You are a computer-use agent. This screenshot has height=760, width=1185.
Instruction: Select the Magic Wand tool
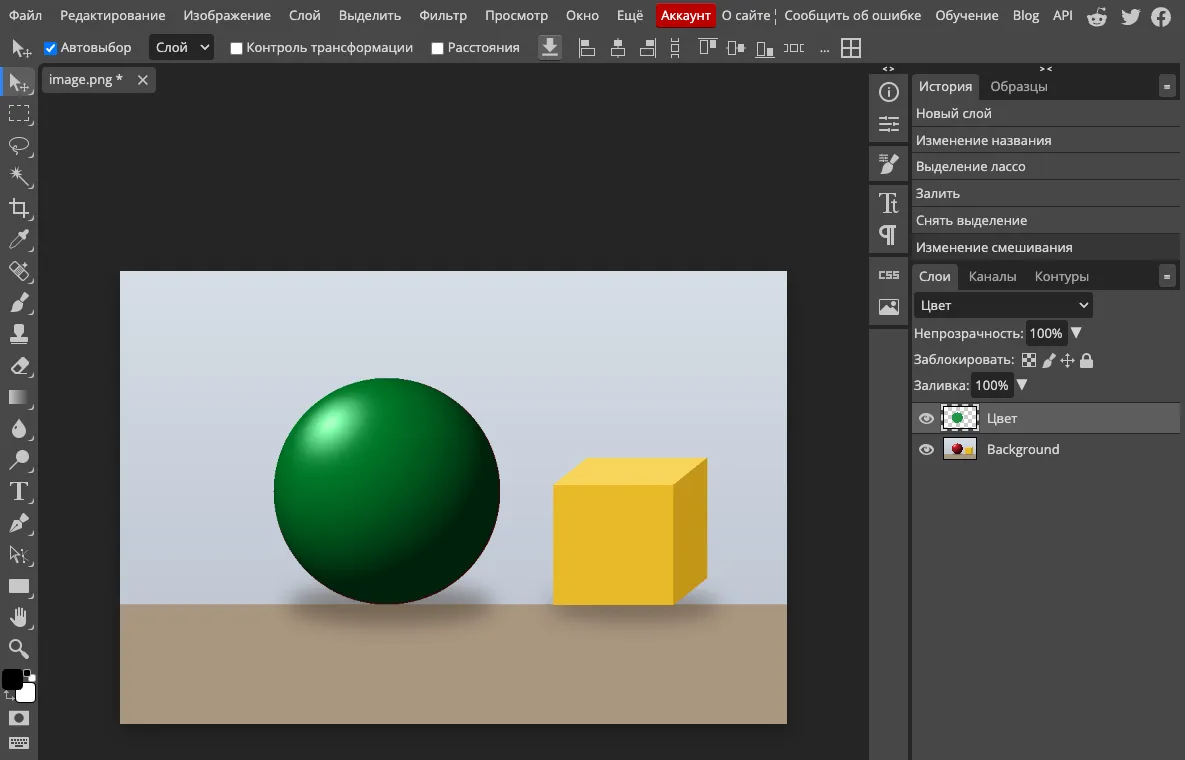[x=19, y=177]
